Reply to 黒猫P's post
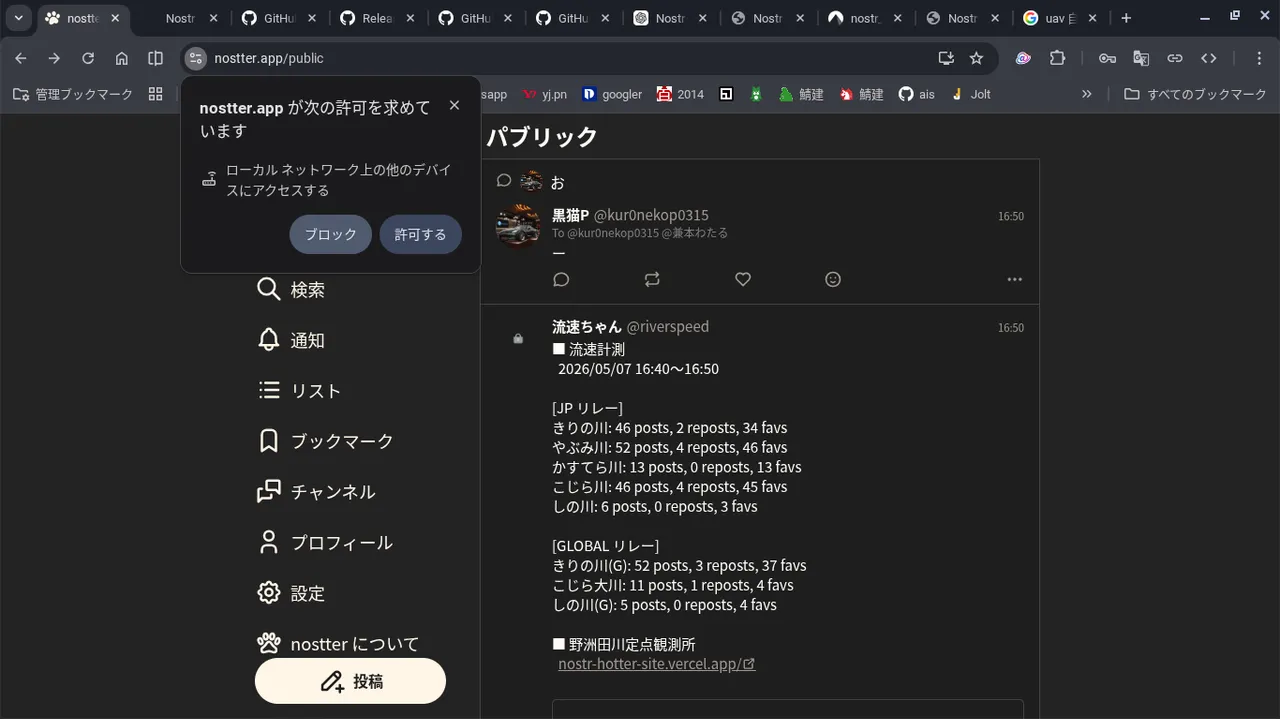This screenshot has width=1280, height=719. pyautogui.click(x=561, y=280)
